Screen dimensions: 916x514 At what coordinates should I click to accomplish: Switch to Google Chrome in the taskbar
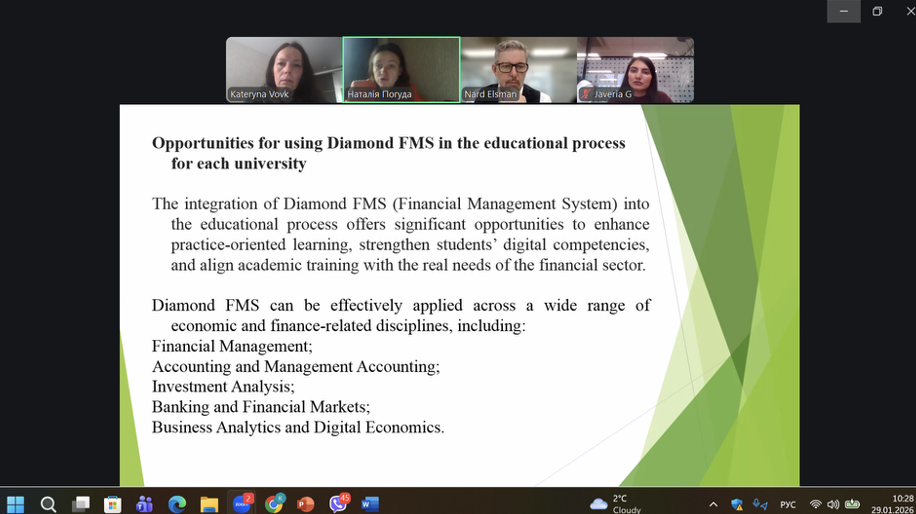pyautogui.click(x=273, y=504)
